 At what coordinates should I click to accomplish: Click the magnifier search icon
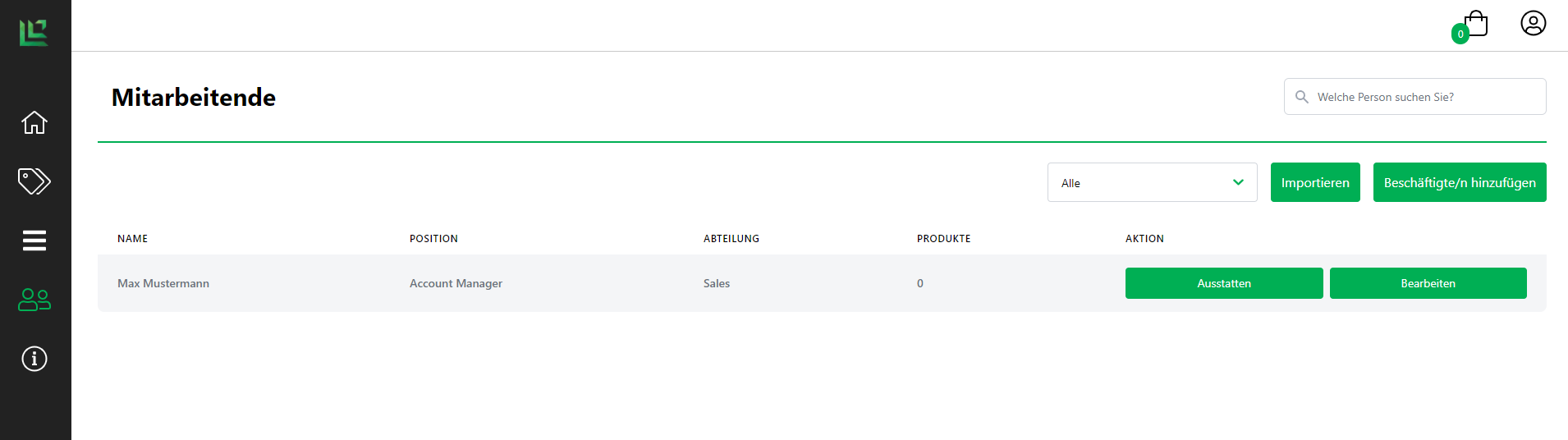pos(1301,97)
